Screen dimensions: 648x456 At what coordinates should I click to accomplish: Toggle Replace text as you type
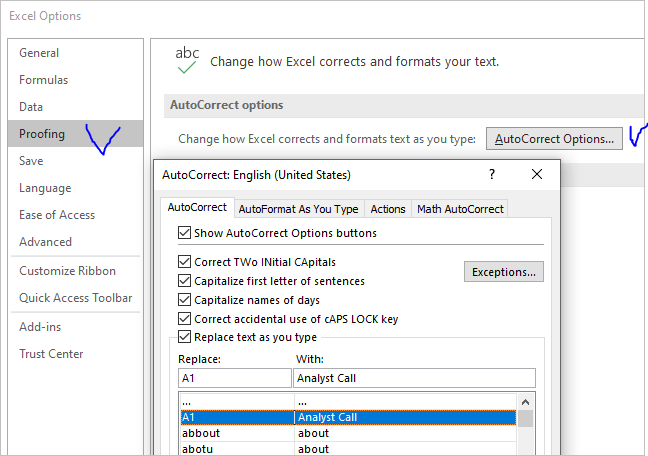click(x=184, y=337)
